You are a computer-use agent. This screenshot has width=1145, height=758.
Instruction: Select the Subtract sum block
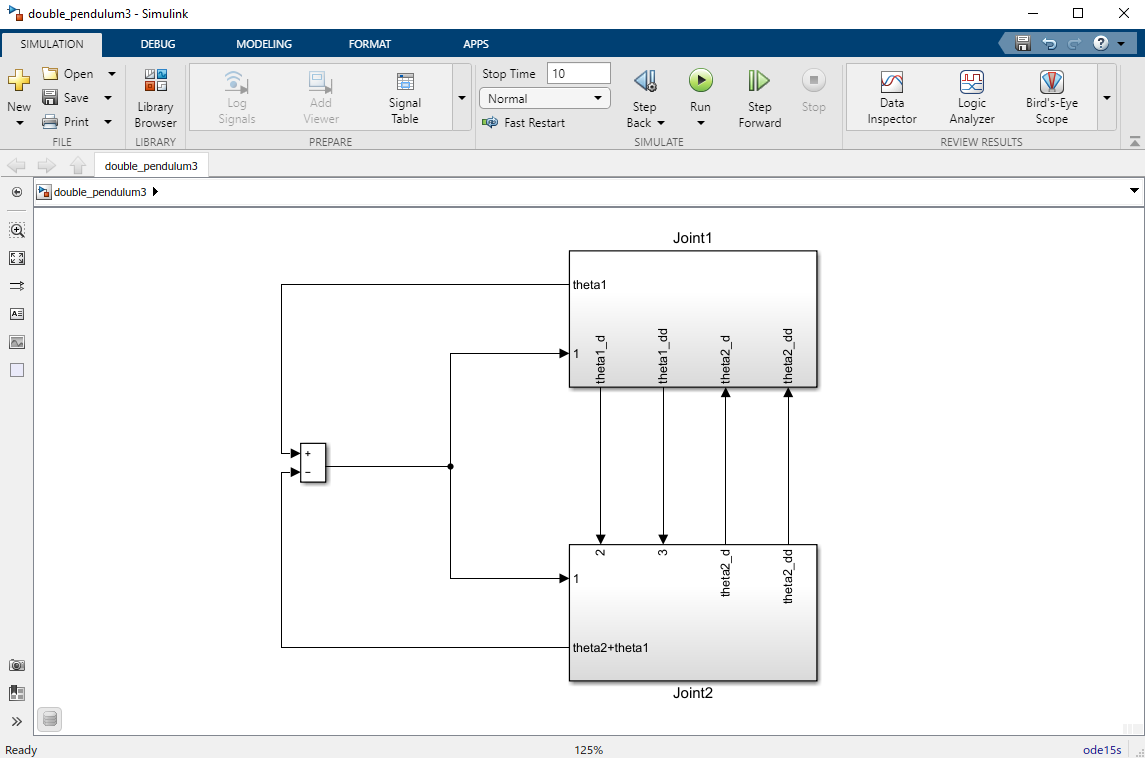coord(313,463)
